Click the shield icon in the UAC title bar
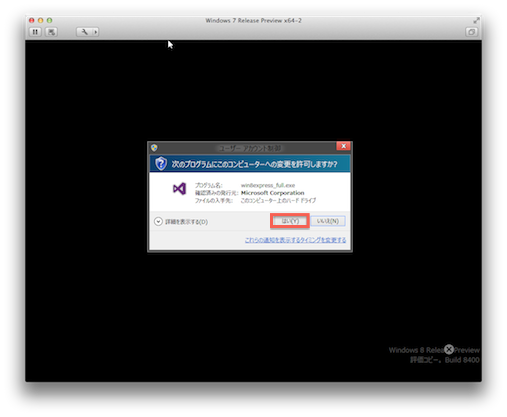This screenshot has height=417, width=507. point(154,147)
